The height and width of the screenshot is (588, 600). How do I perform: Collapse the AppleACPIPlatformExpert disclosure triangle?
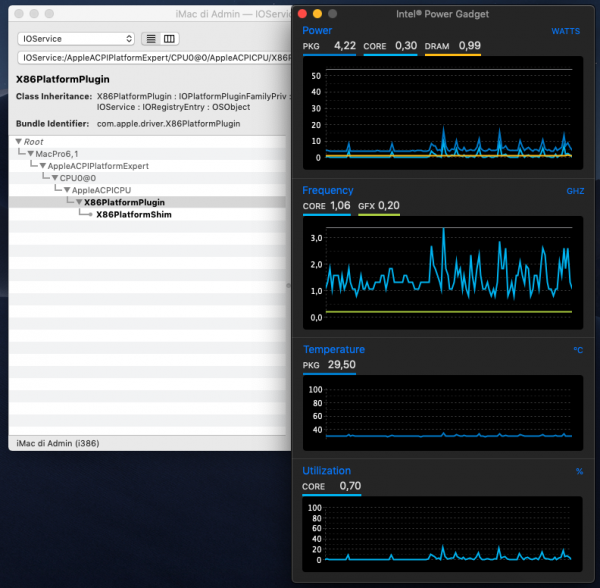click(43, 166)
